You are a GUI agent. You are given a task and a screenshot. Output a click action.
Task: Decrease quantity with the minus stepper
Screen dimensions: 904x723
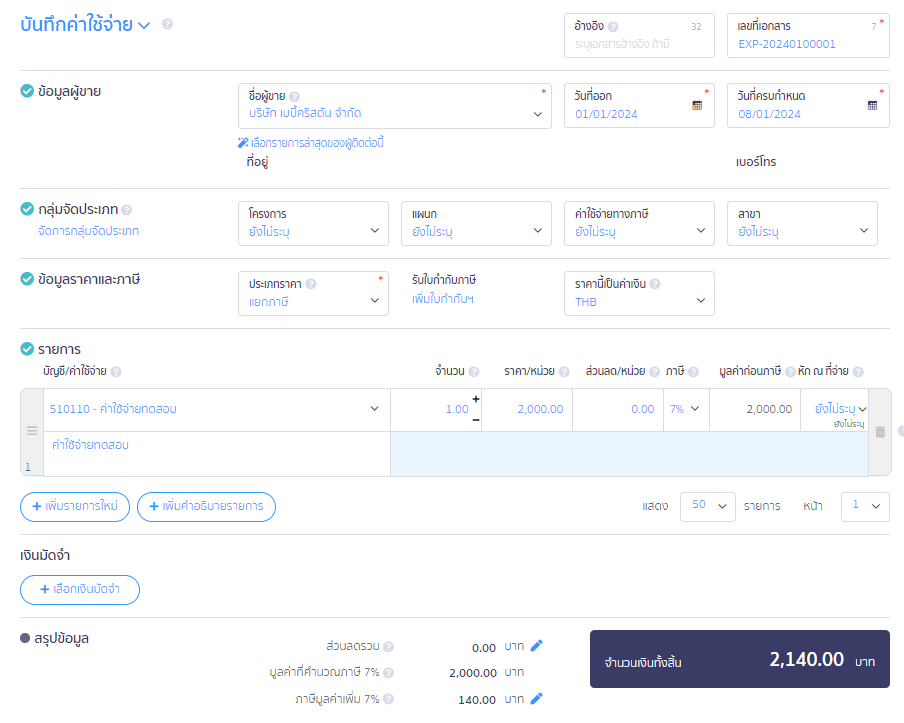[x=476, y=420]
